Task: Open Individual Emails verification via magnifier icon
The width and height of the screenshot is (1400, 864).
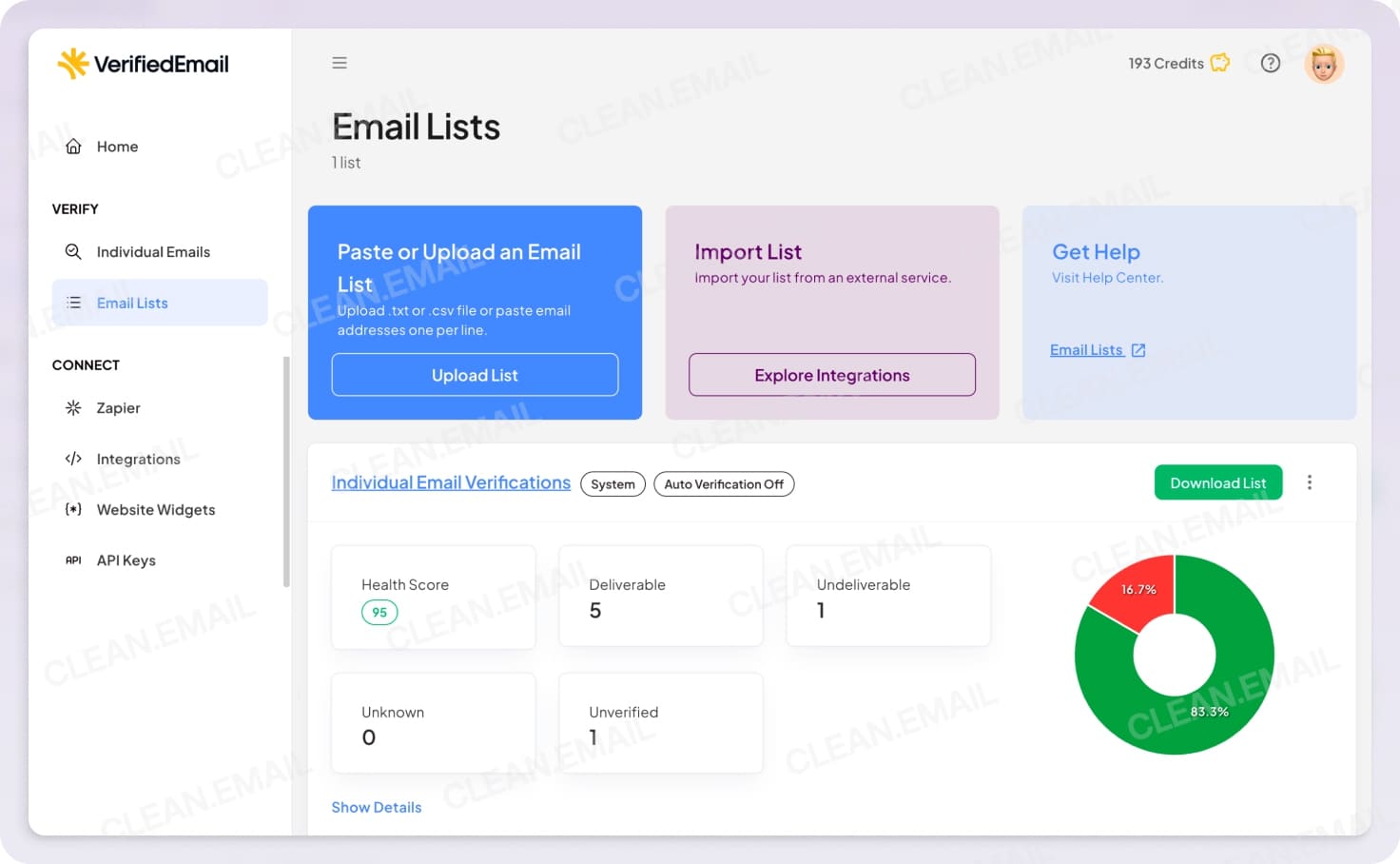Action: point(73,251)
